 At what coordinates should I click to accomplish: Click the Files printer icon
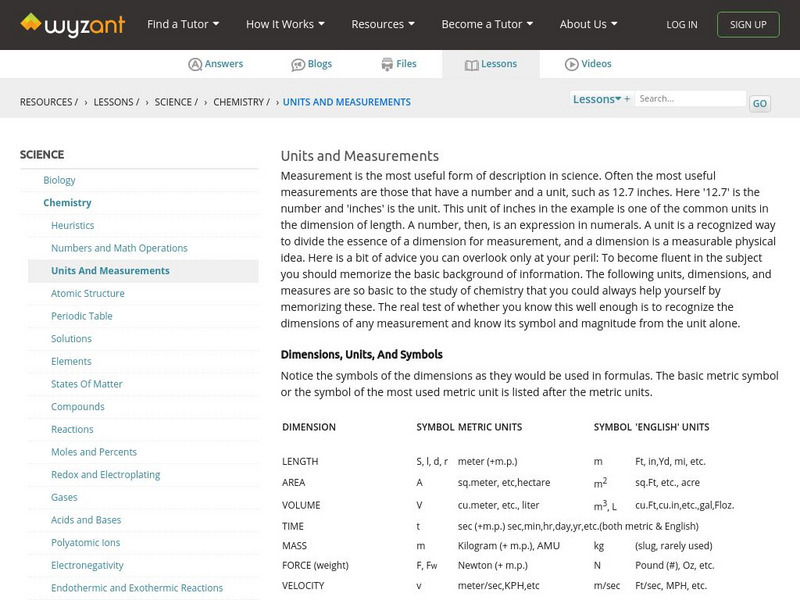(387, 64)
